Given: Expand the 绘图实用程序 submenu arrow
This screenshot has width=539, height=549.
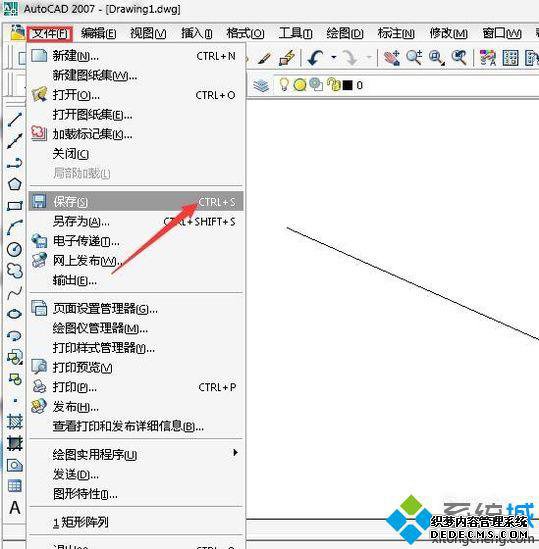Looking at the screenshot, I should (x=235, y=453).
